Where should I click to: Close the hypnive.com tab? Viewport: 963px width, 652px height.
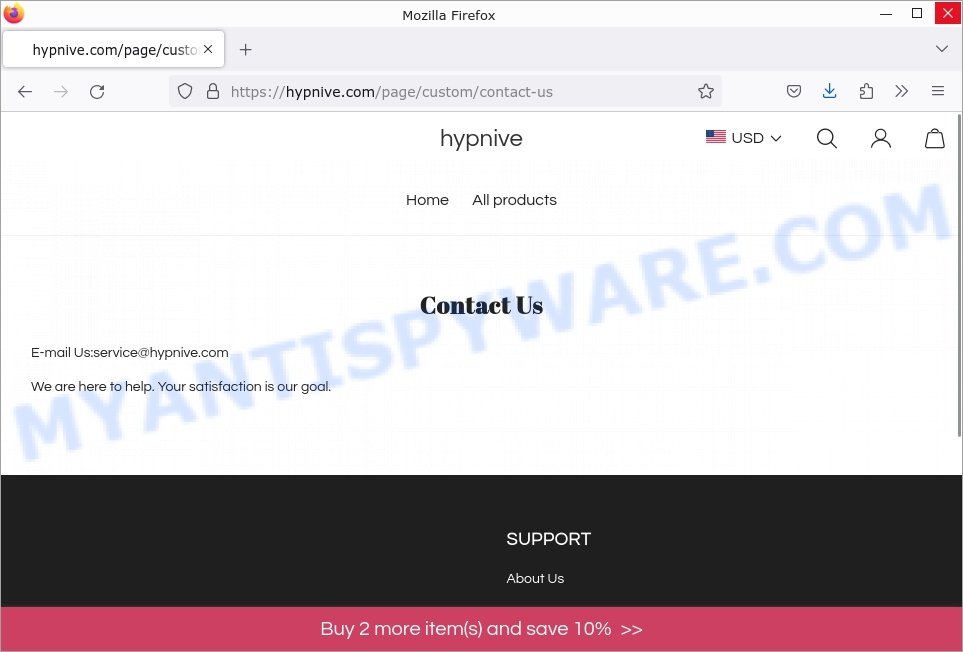pyautogui.click(x=208, y=49)
